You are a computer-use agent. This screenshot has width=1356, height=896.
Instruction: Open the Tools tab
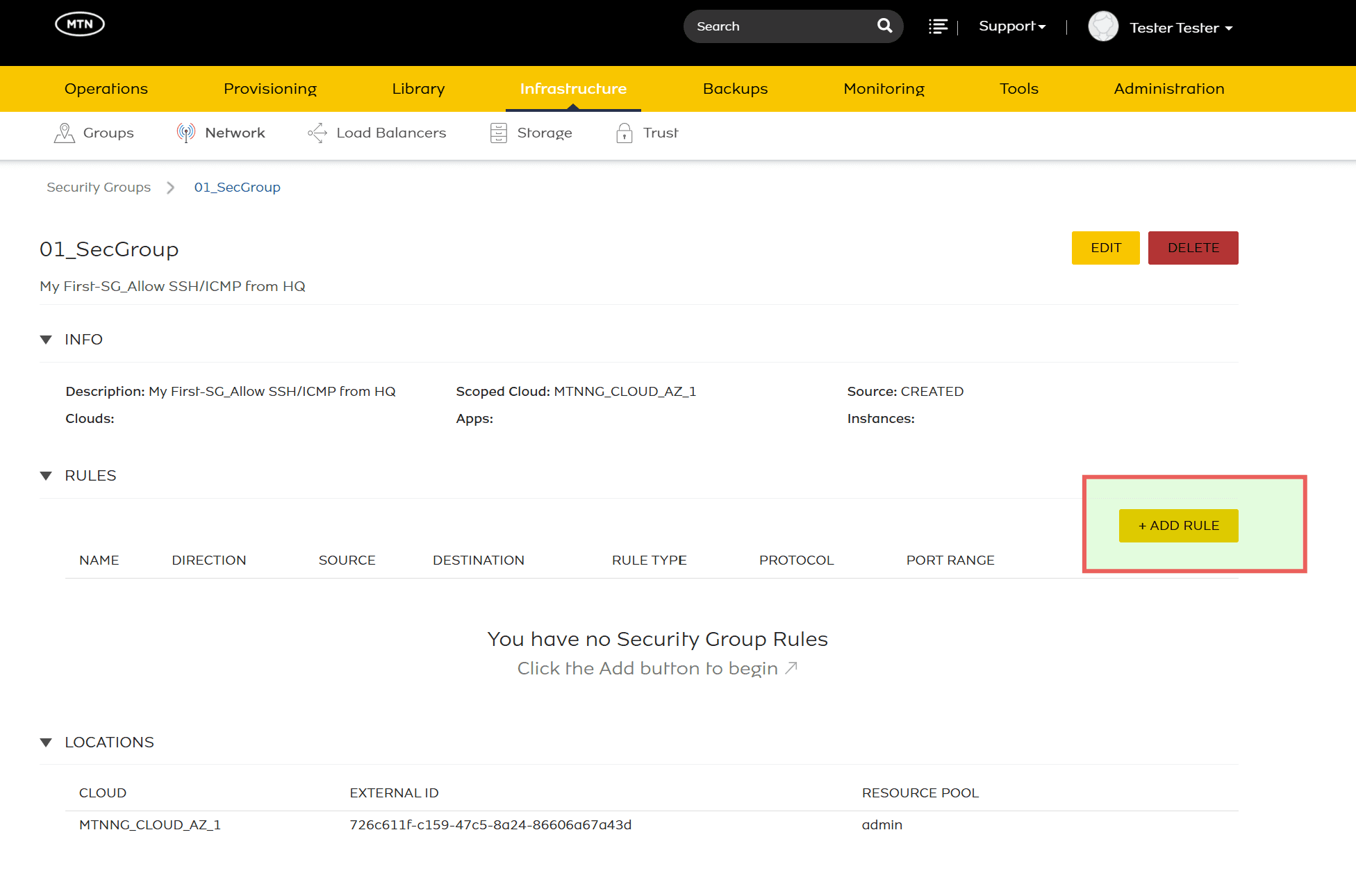tap(1018, 89)
